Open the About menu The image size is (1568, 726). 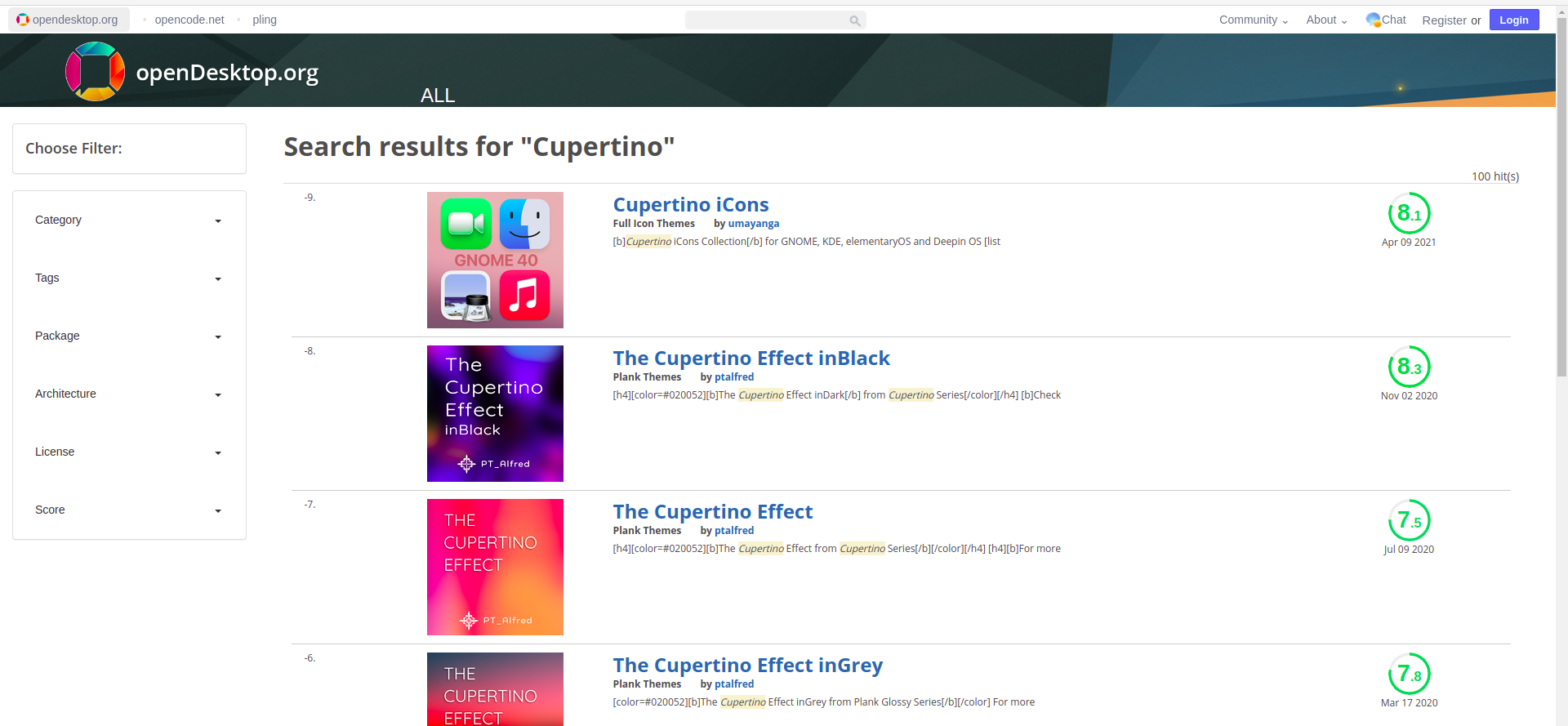click(1326, 20)
